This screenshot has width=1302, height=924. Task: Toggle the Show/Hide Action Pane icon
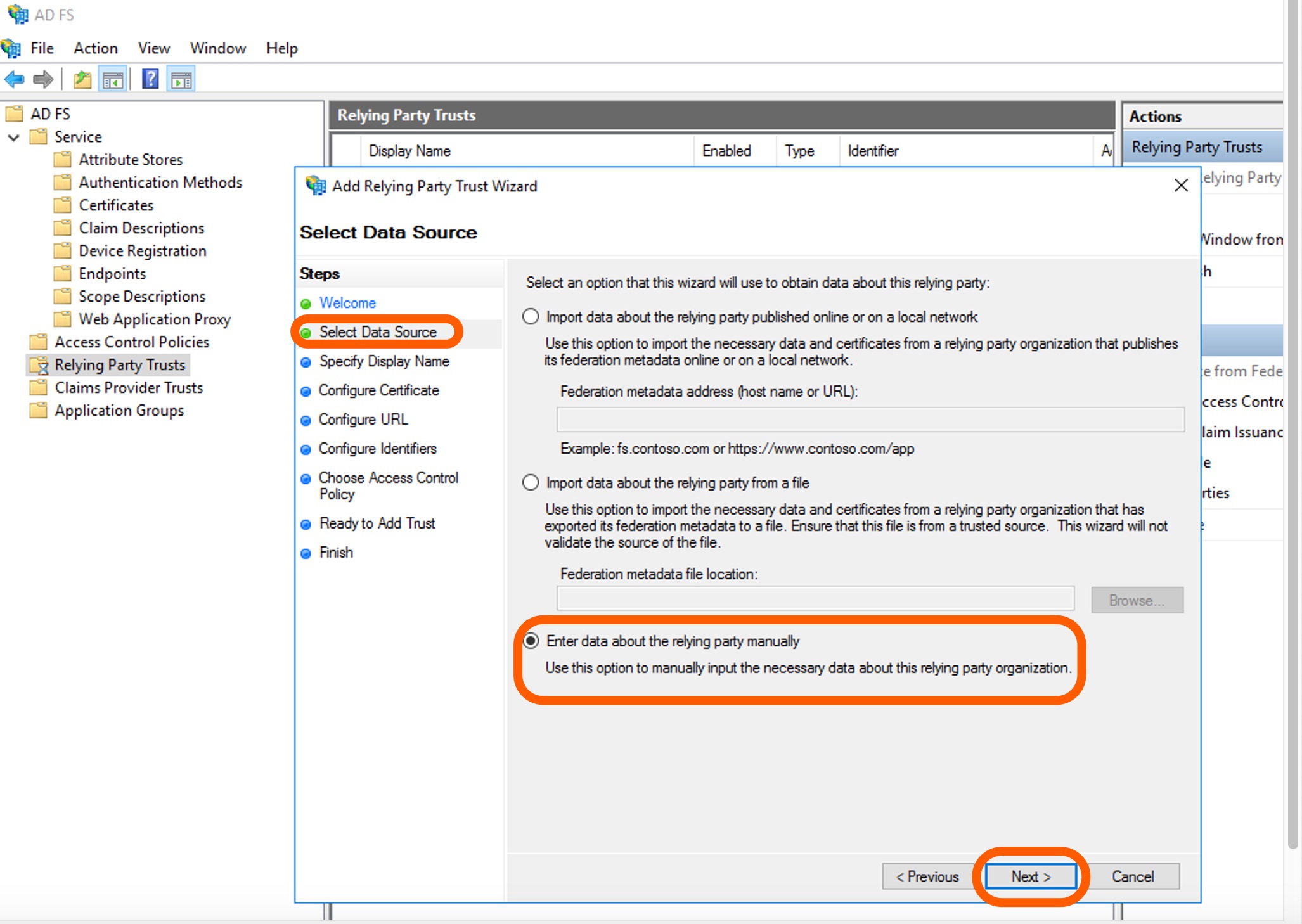pos(181,80)
